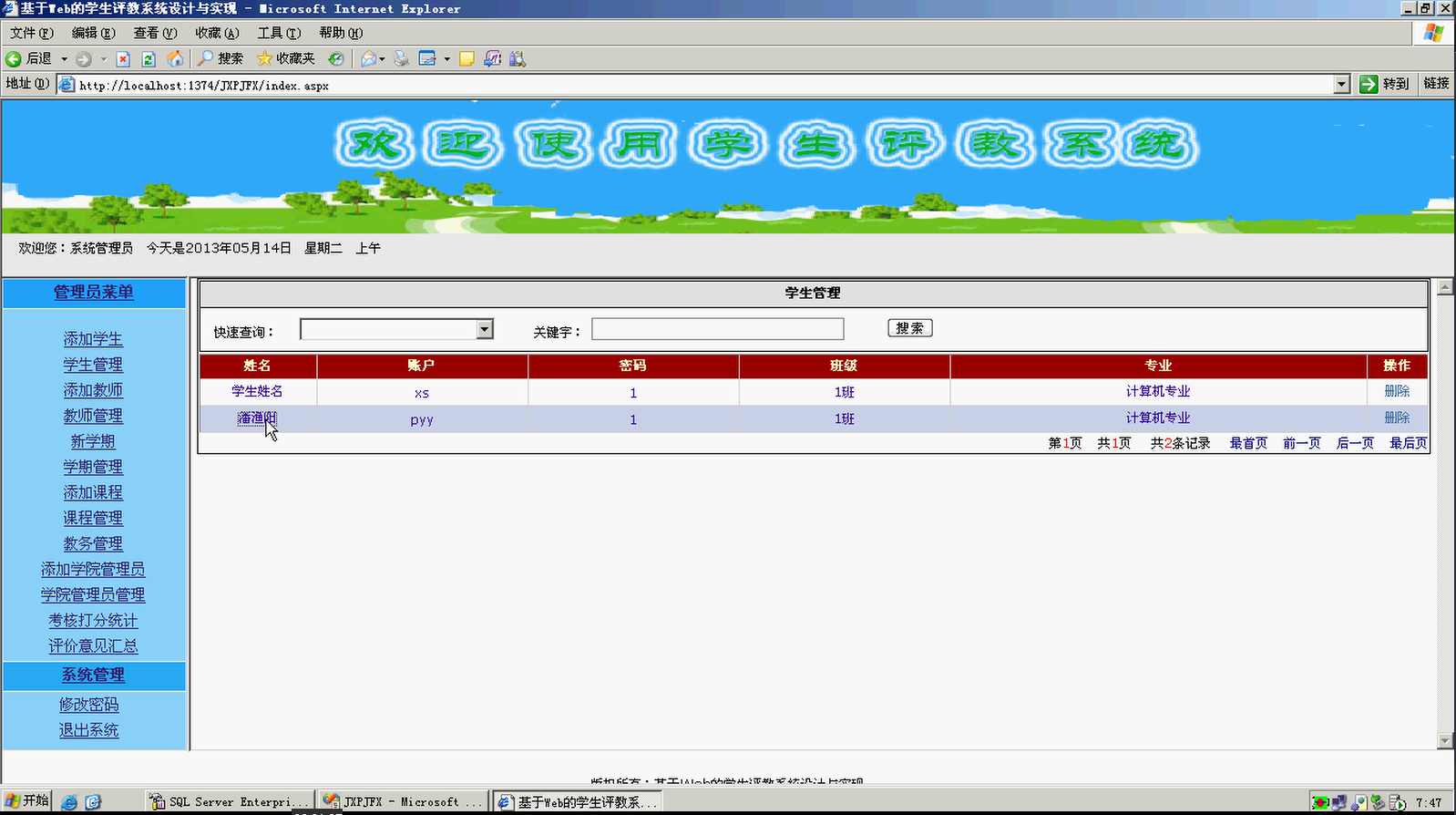1456x815 pixels.
Task: Open the 添加学院管理员 link
Action: click(93, 569)
